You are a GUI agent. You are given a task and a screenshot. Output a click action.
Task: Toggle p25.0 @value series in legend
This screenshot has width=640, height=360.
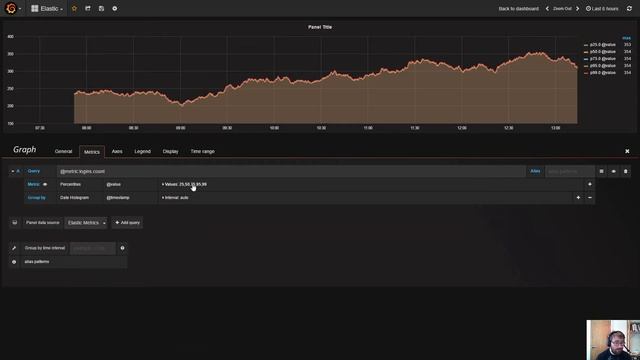pos(602,45)
